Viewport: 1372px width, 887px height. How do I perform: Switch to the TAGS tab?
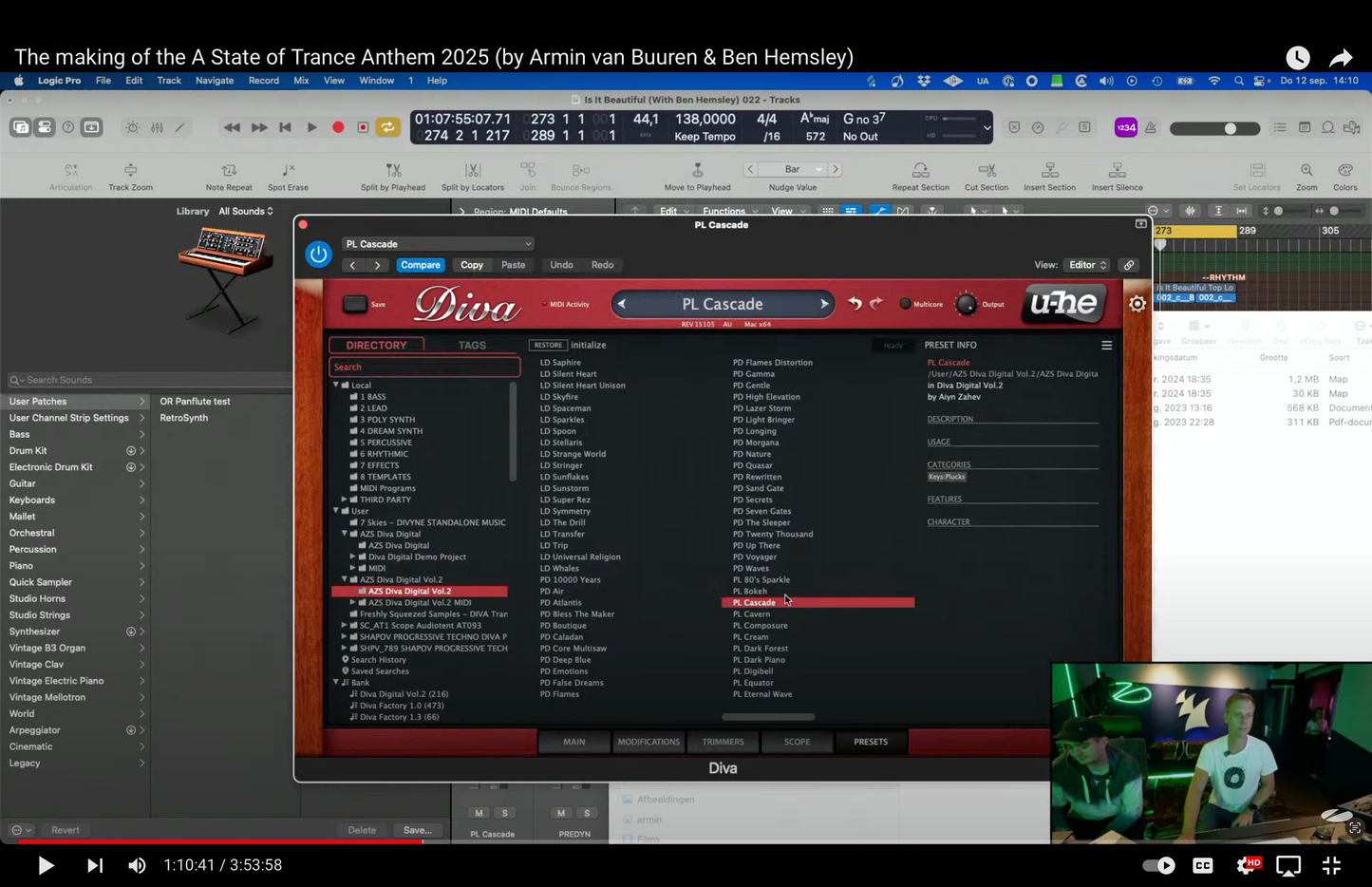click(x=472, y=346)
